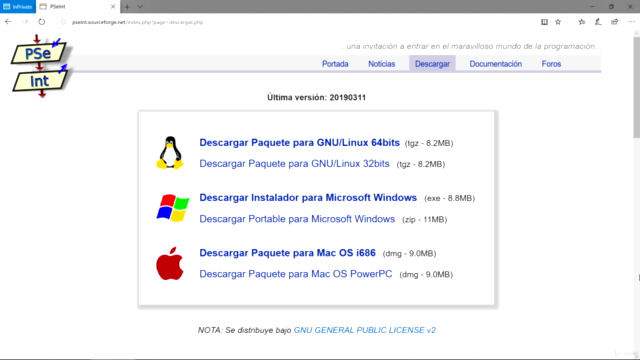Go back with the browser back arrow

[x=8, y=22]
